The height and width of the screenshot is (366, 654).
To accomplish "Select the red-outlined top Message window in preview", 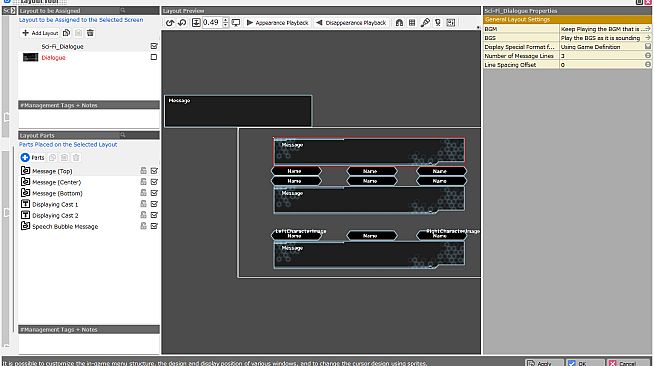I will point(369,151).
